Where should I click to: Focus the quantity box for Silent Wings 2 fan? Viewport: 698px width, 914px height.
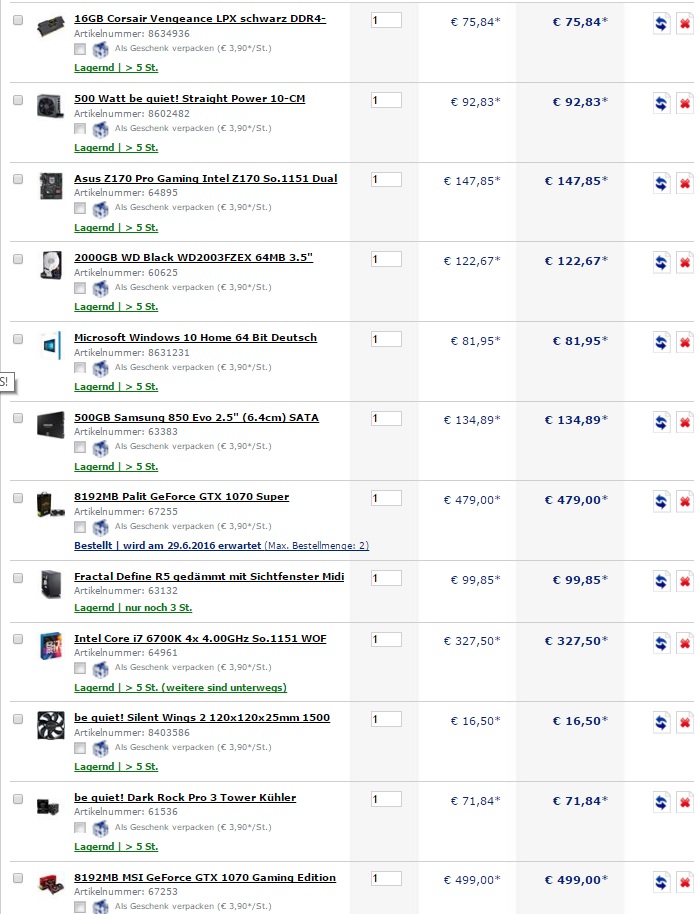[x=385, y=719]
